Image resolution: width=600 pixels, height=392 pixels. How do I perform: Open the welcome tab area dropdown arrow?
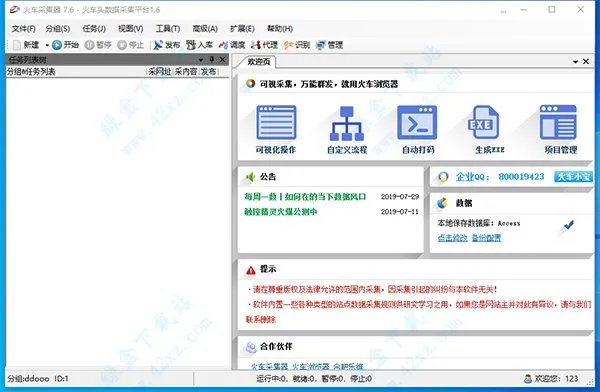coord(576,62)
